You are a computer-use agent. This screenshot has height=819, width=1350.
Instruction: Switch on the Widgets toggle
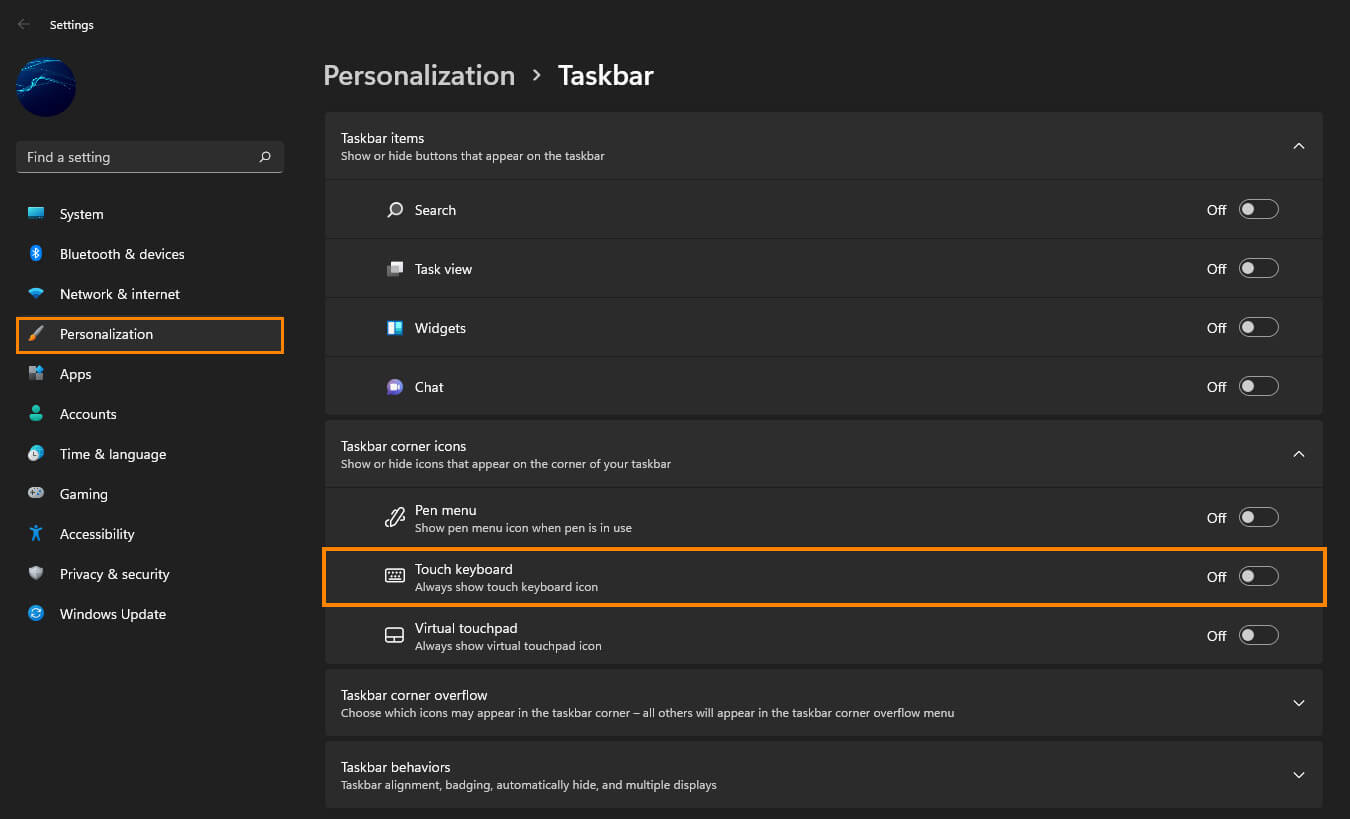tap(1258, 328)
